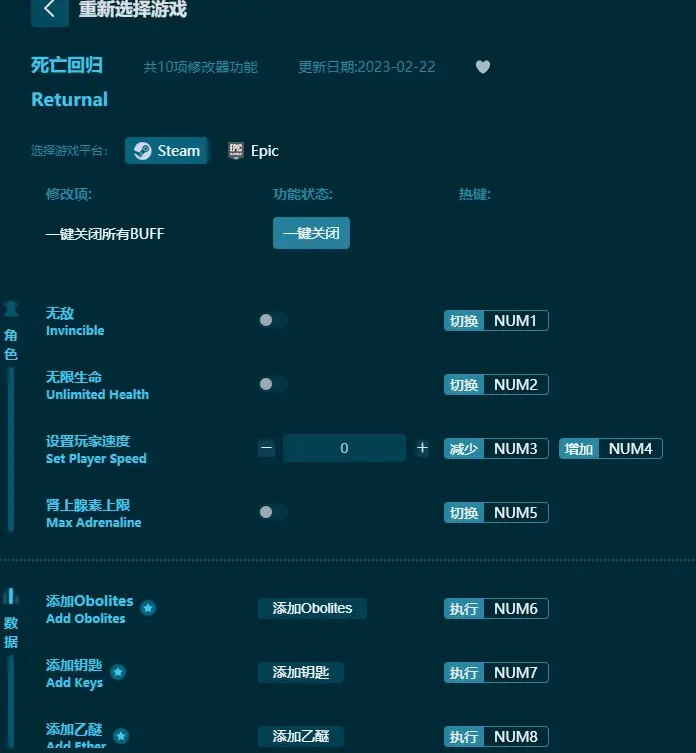
Task: Click the NUM1 hotkey for Invincible
Action: click(496, 321)
